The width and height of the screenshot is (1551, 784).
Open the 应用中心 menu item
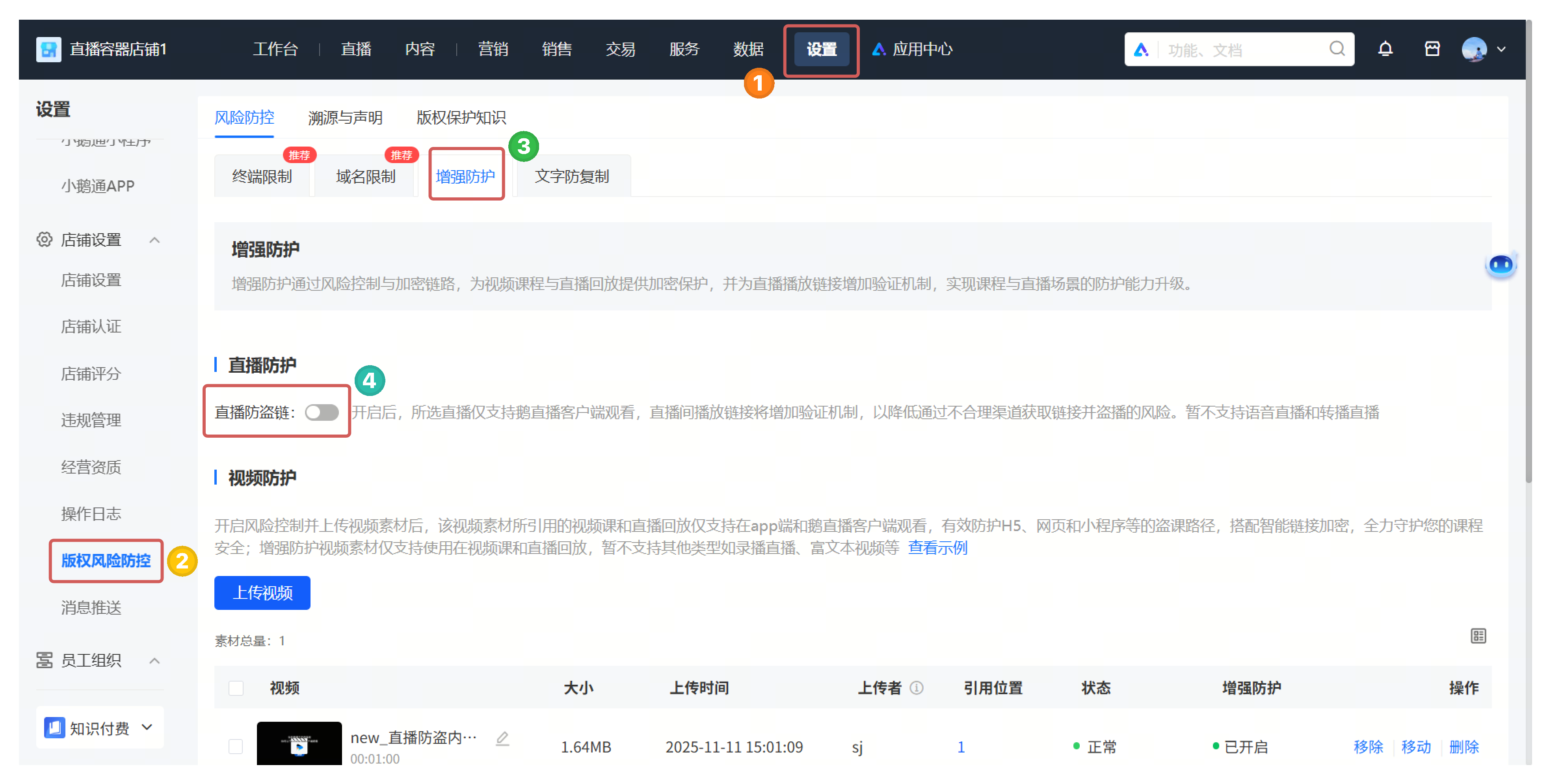coord(913,49)
